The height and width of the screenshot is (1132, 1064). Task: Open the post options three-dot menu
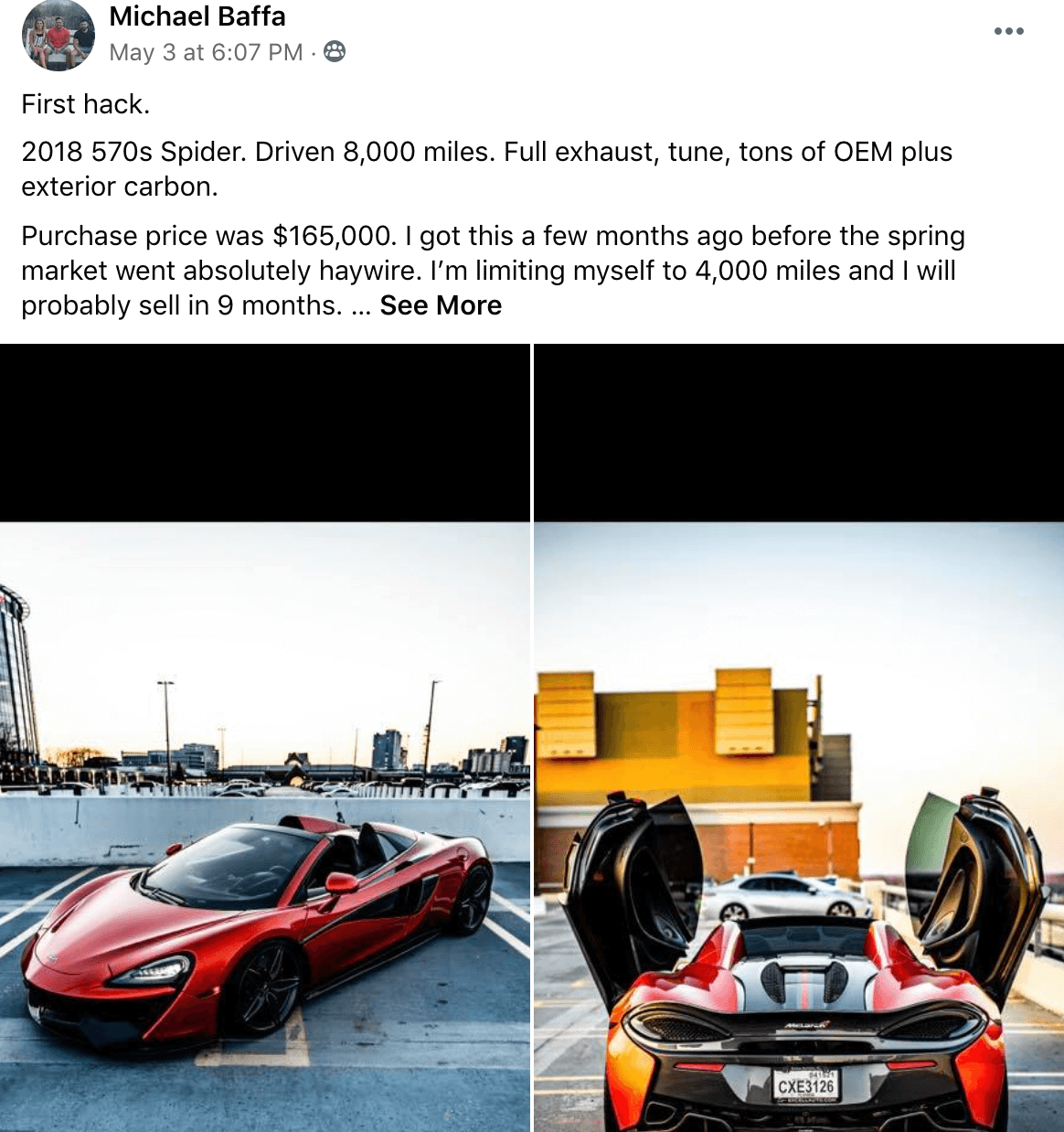coord(1008,31)
